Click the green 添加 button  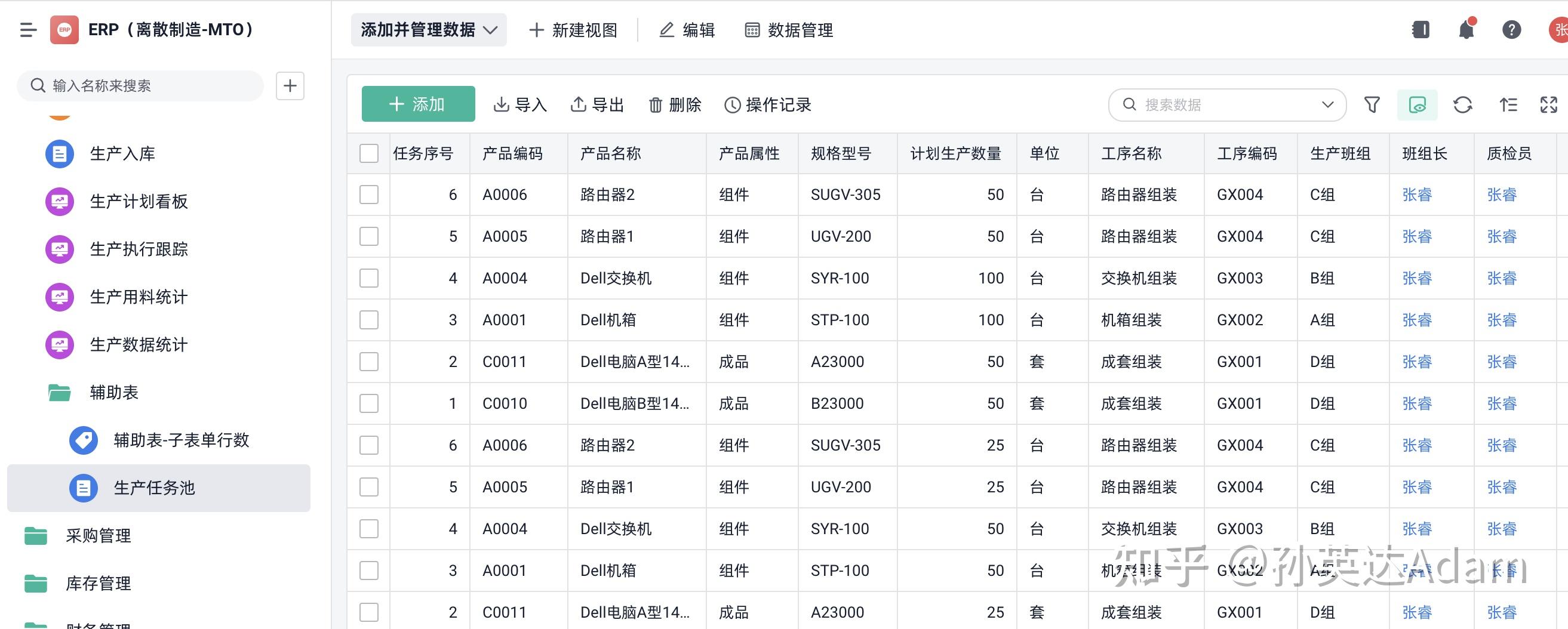(x=418, y=104)
